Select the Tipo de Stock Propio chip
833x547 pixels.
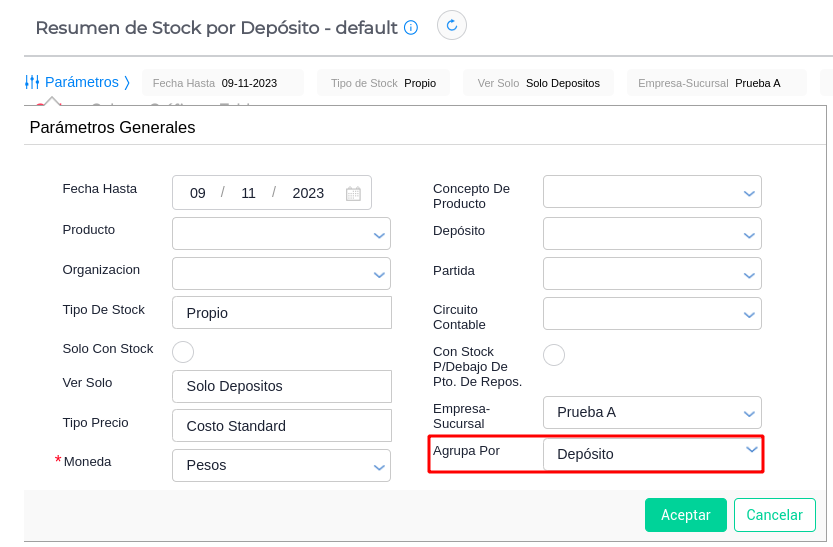point(383,83)
